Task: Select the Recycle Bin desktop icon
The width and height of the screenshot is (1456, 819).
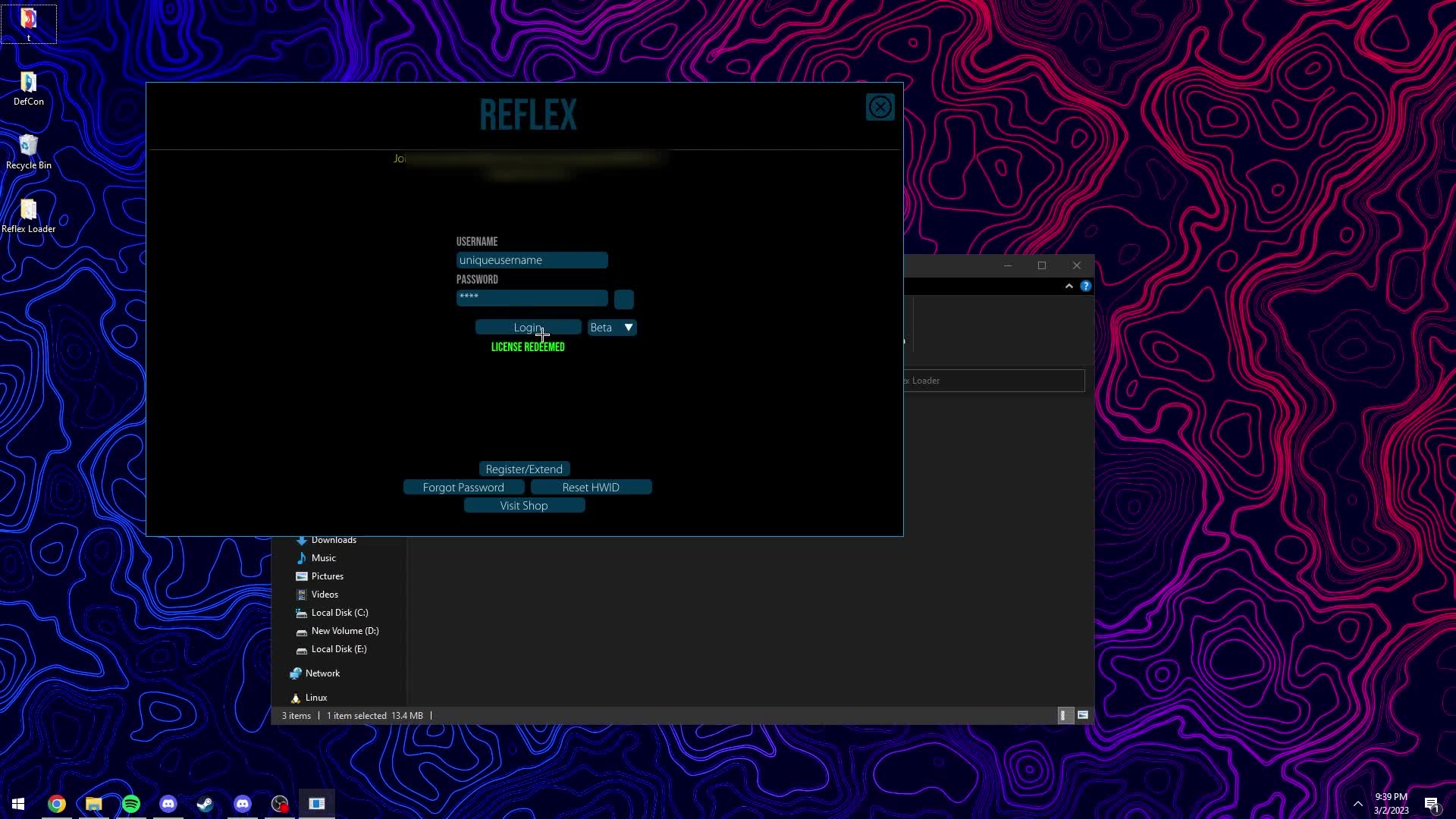Action: click(28, 152)
